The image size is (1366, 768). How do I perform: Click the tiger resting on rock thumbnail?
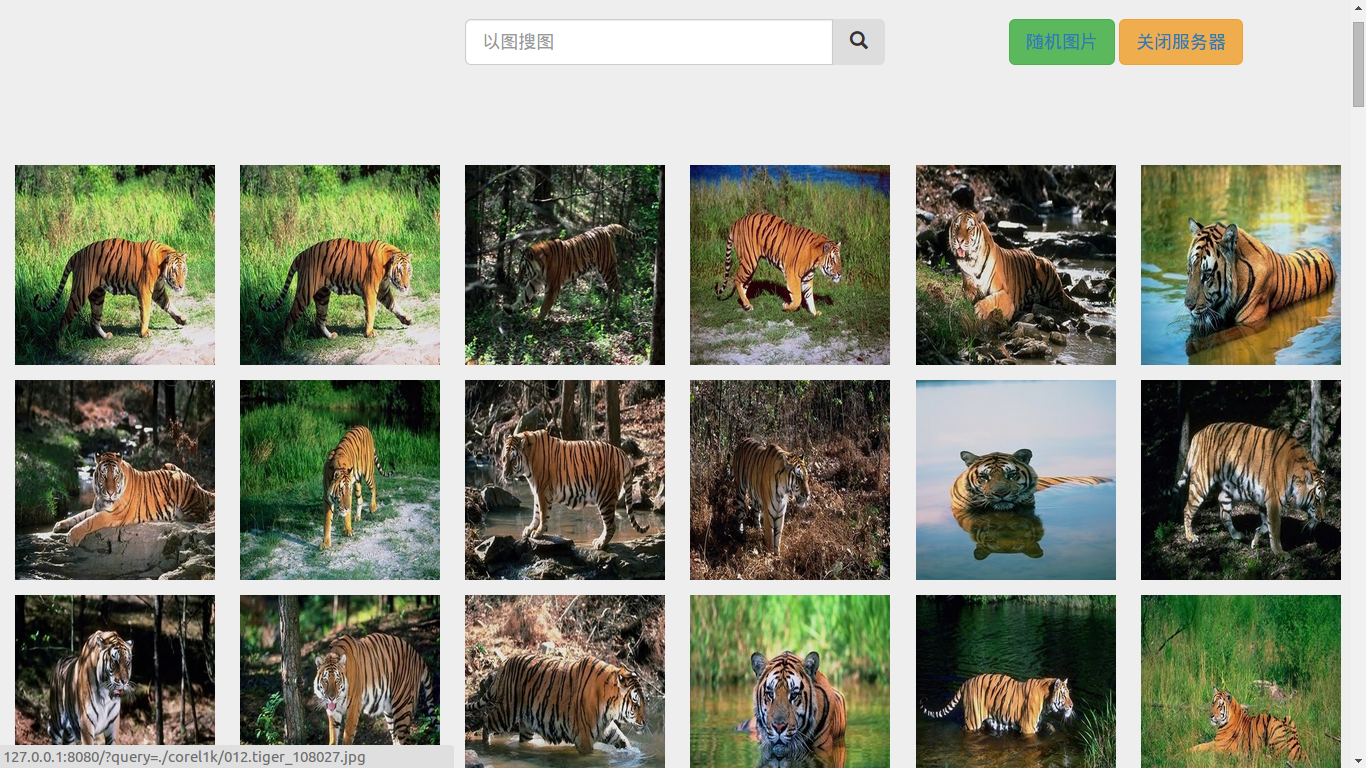114,479
